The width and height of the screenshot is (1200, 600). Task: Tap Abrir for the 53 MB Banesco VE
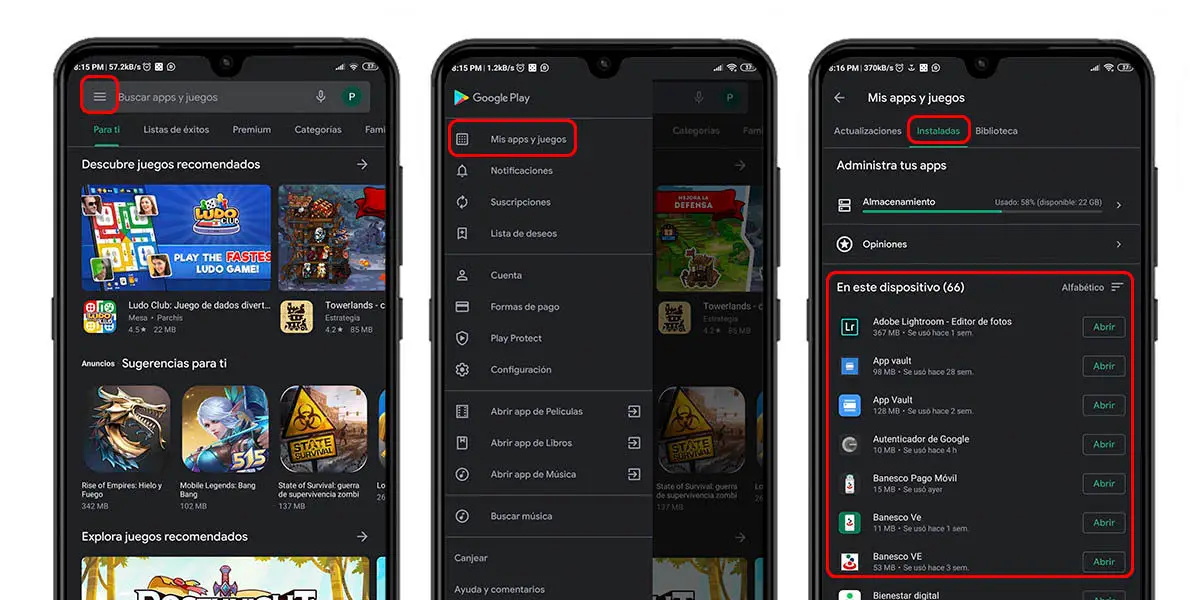click(x=1104, y=561)
